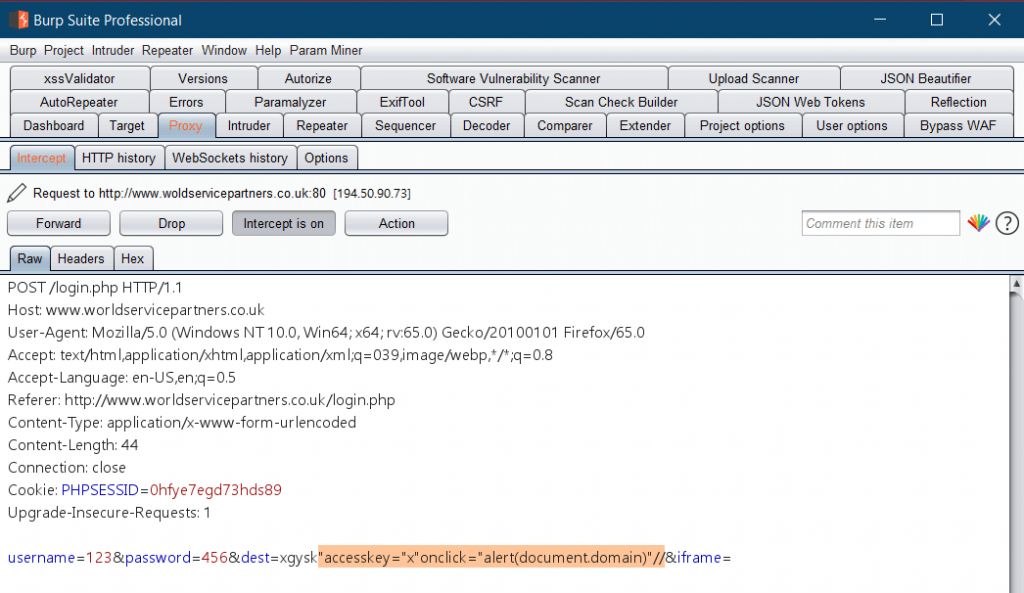The width and height of the screenshot is (1024, 593).
Task: Open the Action dropdown menu
Action: pyautogui.click(x=396, y=223)
